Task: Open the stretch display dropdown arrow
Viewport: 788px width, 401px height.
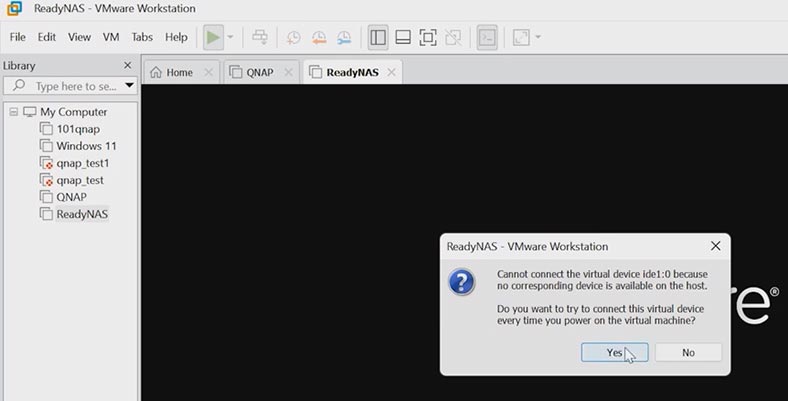Action: 538,37
